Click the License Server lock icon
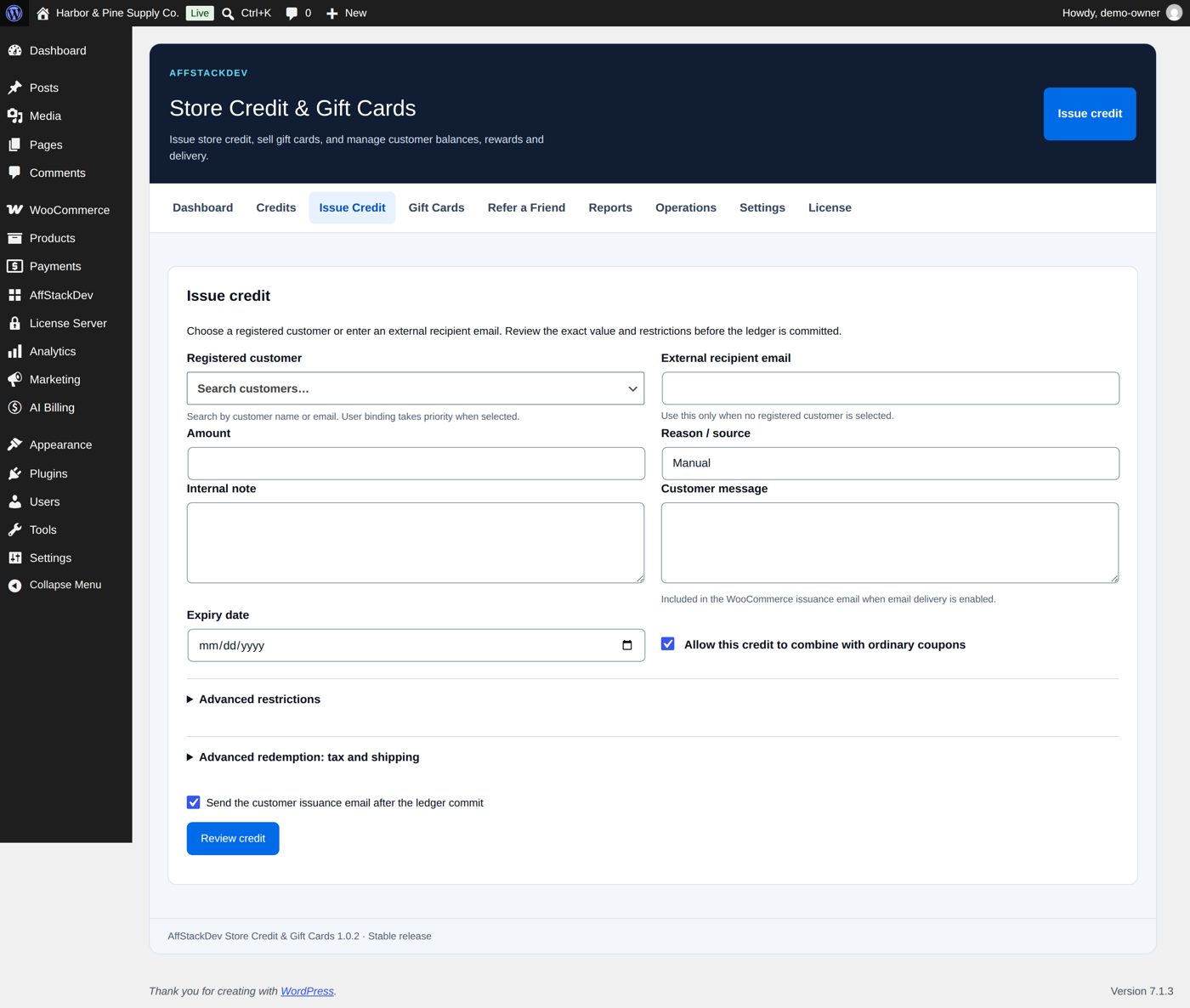This screenshot has width=1190, height=1008. (x=14, y=323)
